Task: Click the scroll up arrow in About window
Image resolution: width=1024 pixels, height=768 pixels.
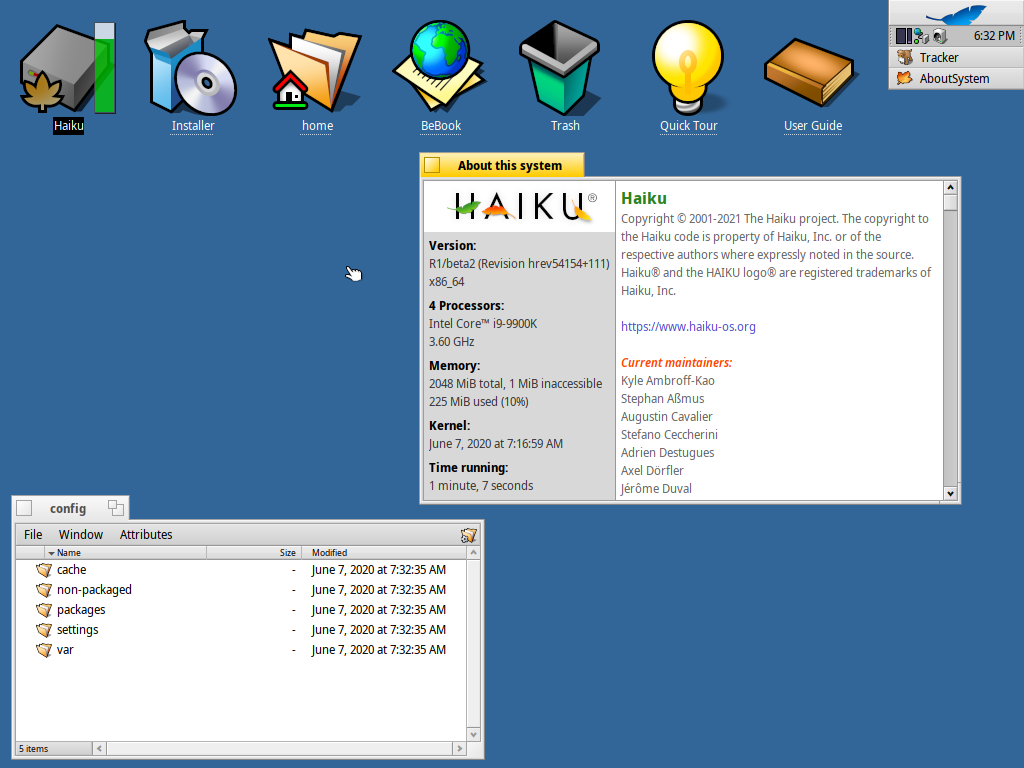Action: 950,187
